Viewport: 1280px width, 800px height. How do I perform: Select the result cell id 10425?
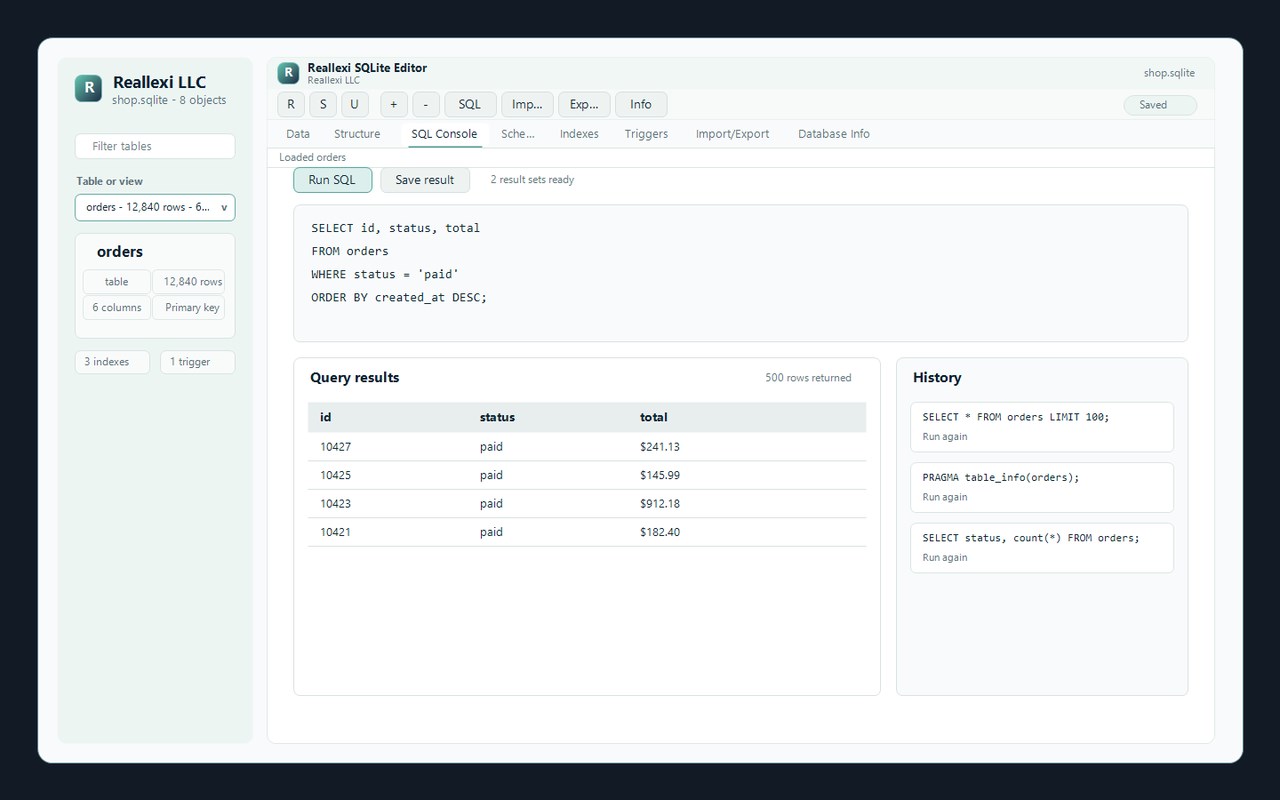pyautogui.click(x=335, y=475)
